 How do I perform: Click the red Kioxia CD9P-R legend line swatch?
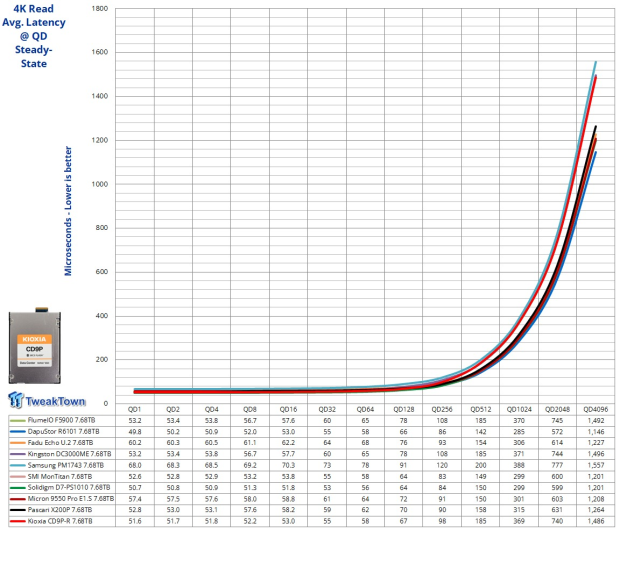(x=18, y=521)
